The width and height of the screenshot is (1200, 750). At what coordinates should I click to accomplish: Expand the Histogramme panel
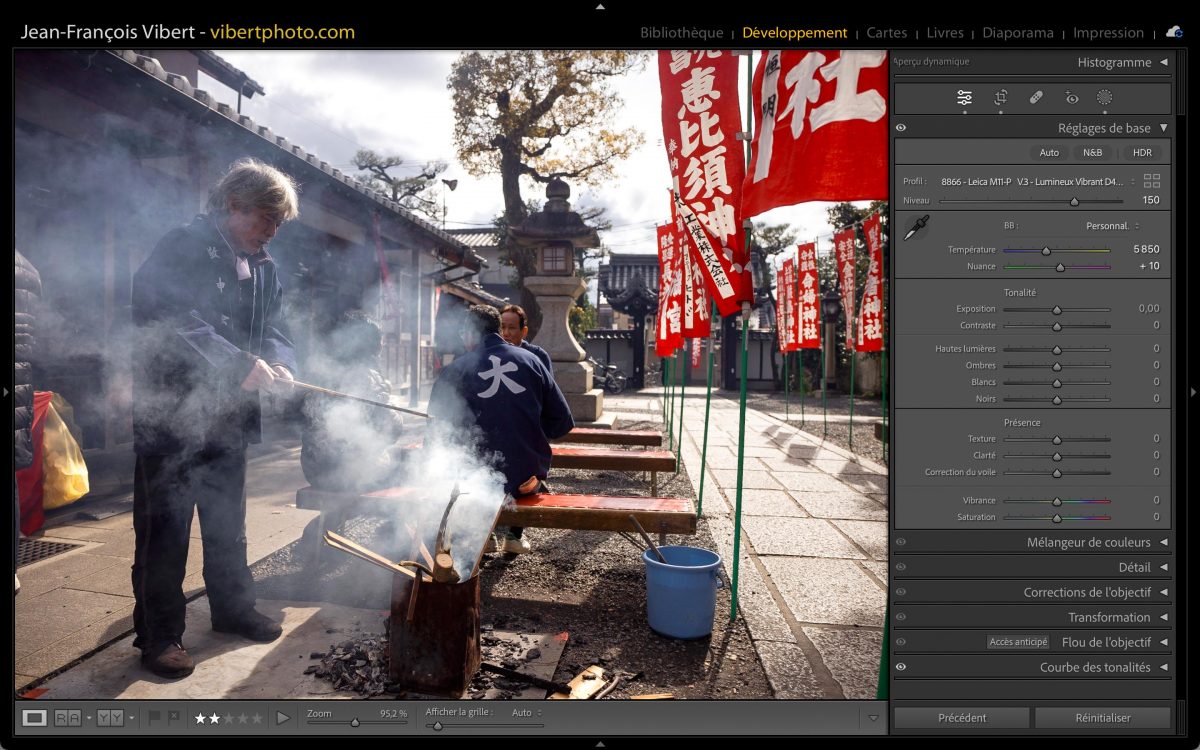[x=1114, y=62]
